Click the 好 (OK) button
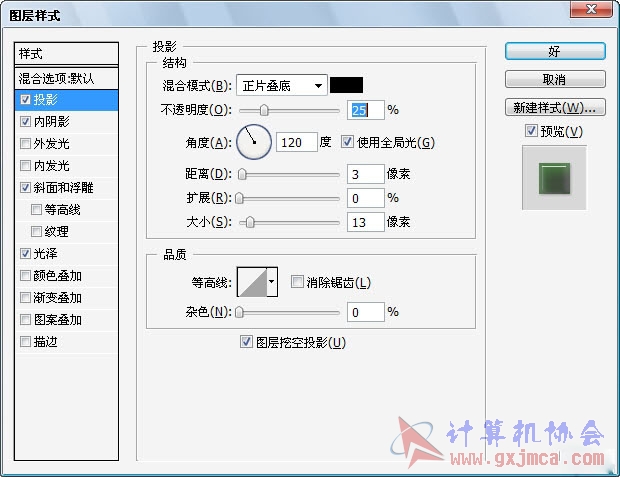 (555, 51)
